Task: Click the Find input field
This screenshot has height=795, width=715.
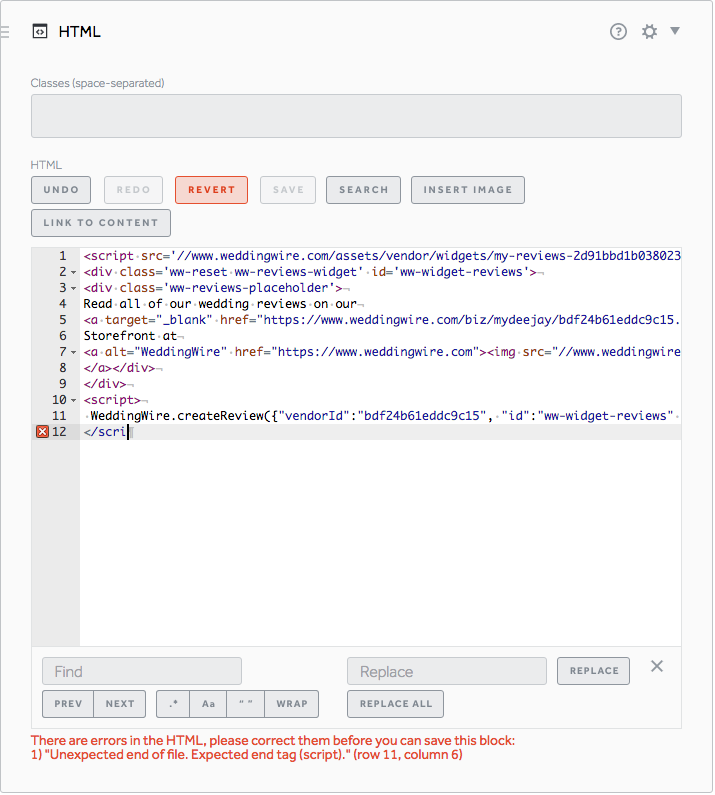Action: [142, 671]
